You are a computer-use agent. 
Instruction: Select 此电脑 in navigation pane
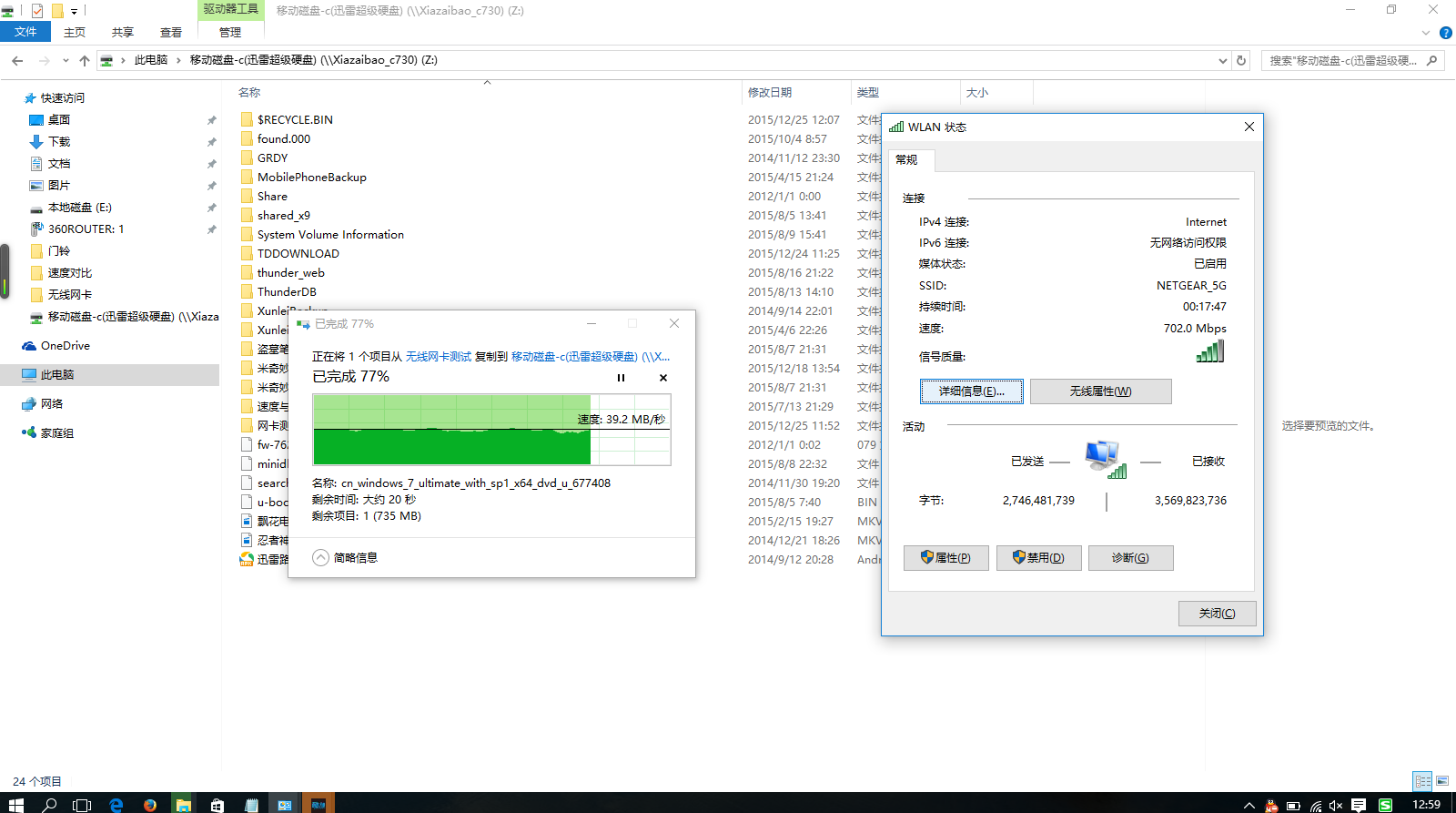[57, 375]
